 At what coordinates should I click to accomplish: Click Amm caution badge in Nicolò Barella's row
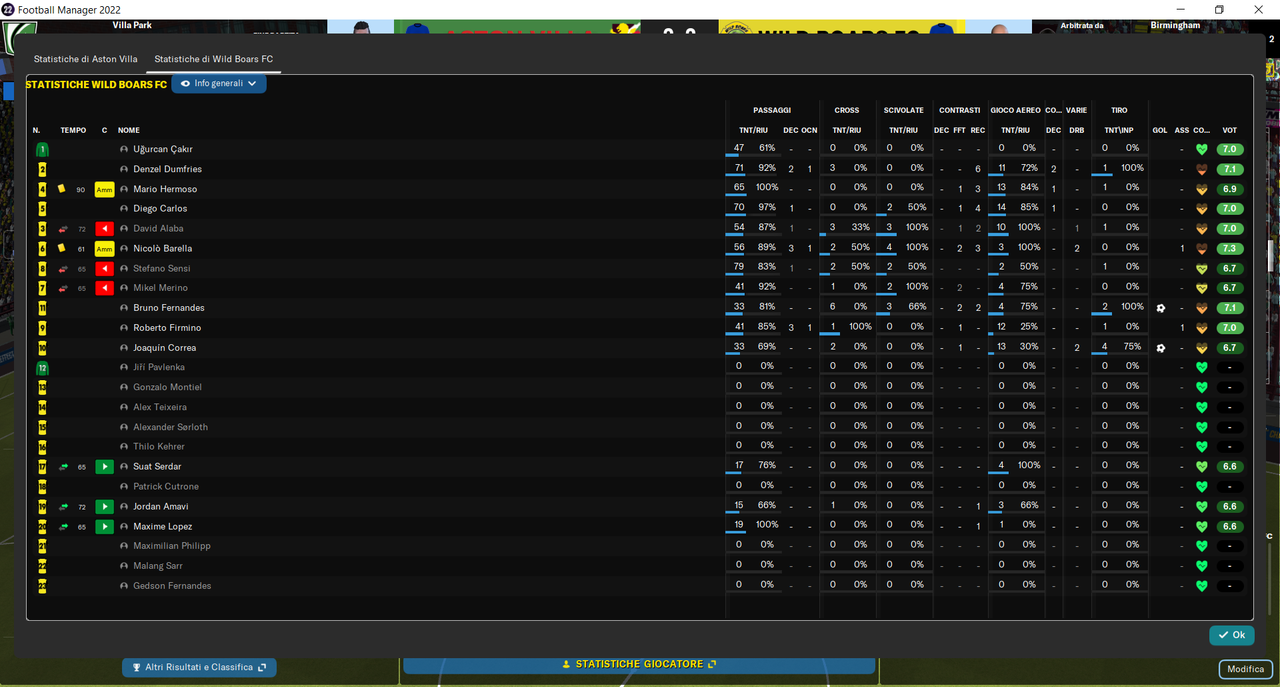104,248
